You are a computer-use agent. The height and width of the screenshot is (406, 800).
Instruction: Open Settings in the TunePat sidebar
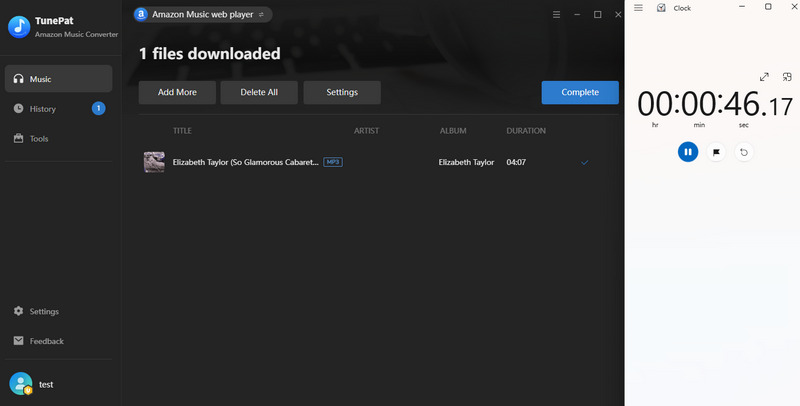(58, 311)
